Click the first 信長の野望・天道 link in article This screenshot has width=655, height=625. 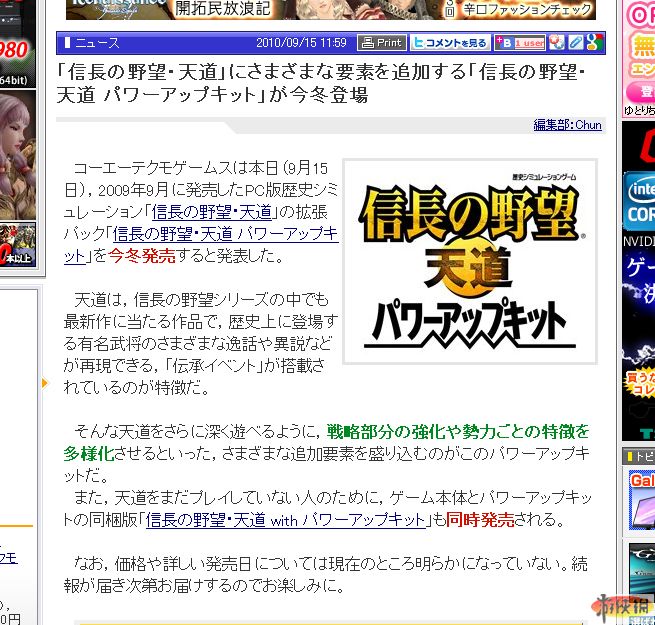click(x=211, y=211)
